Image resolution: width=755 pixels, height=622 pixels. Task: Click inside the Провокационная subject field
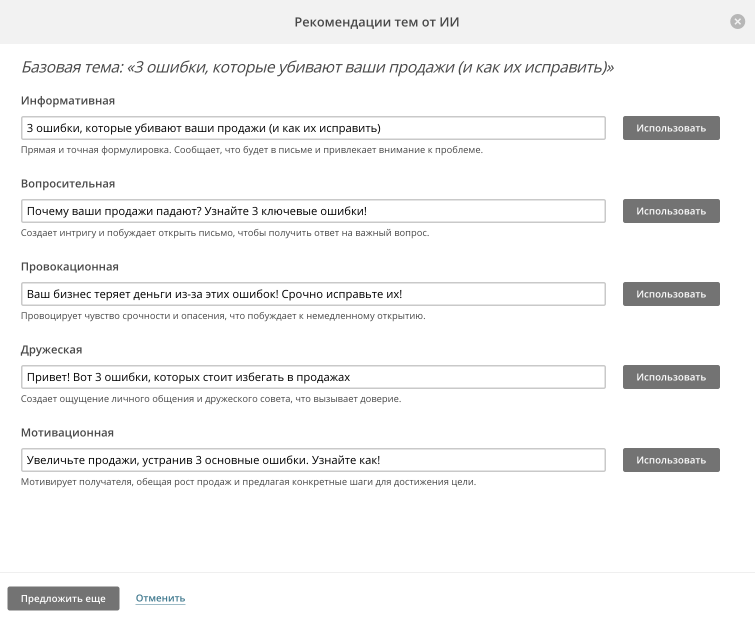[x=313, y=294]
